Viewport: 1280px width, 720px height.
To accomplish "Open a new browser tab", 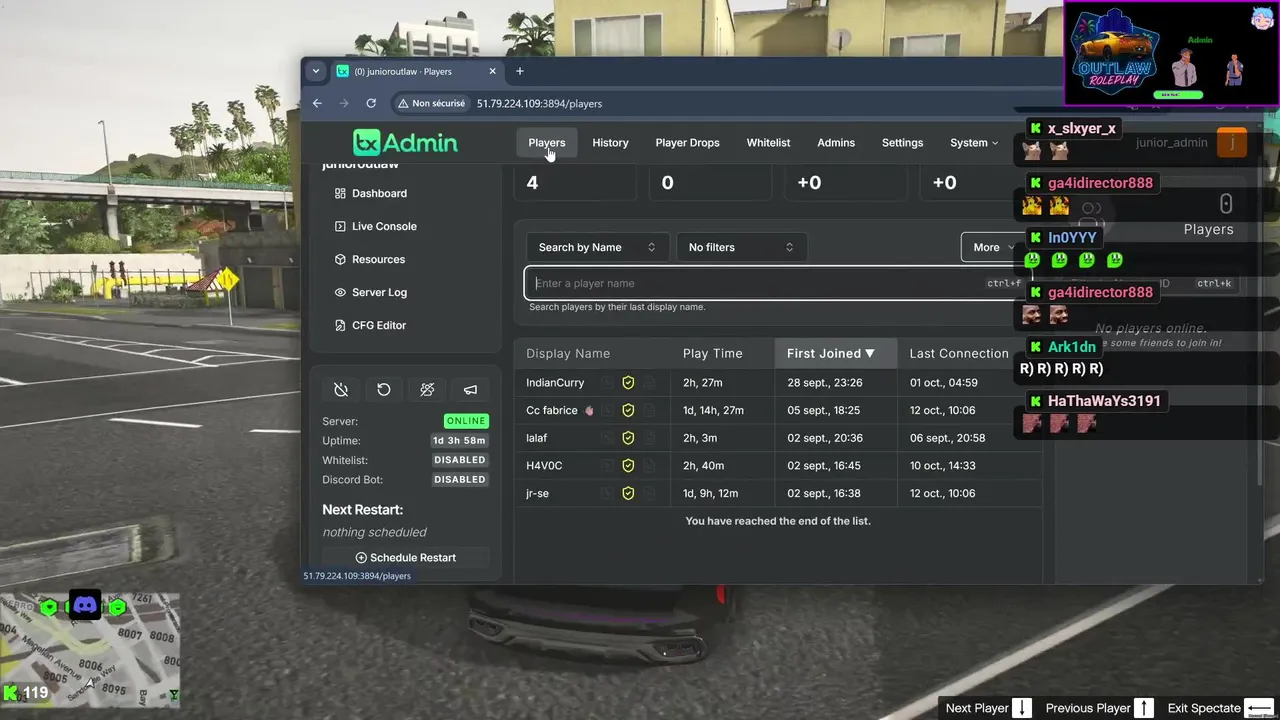I will tap(519, 71).
